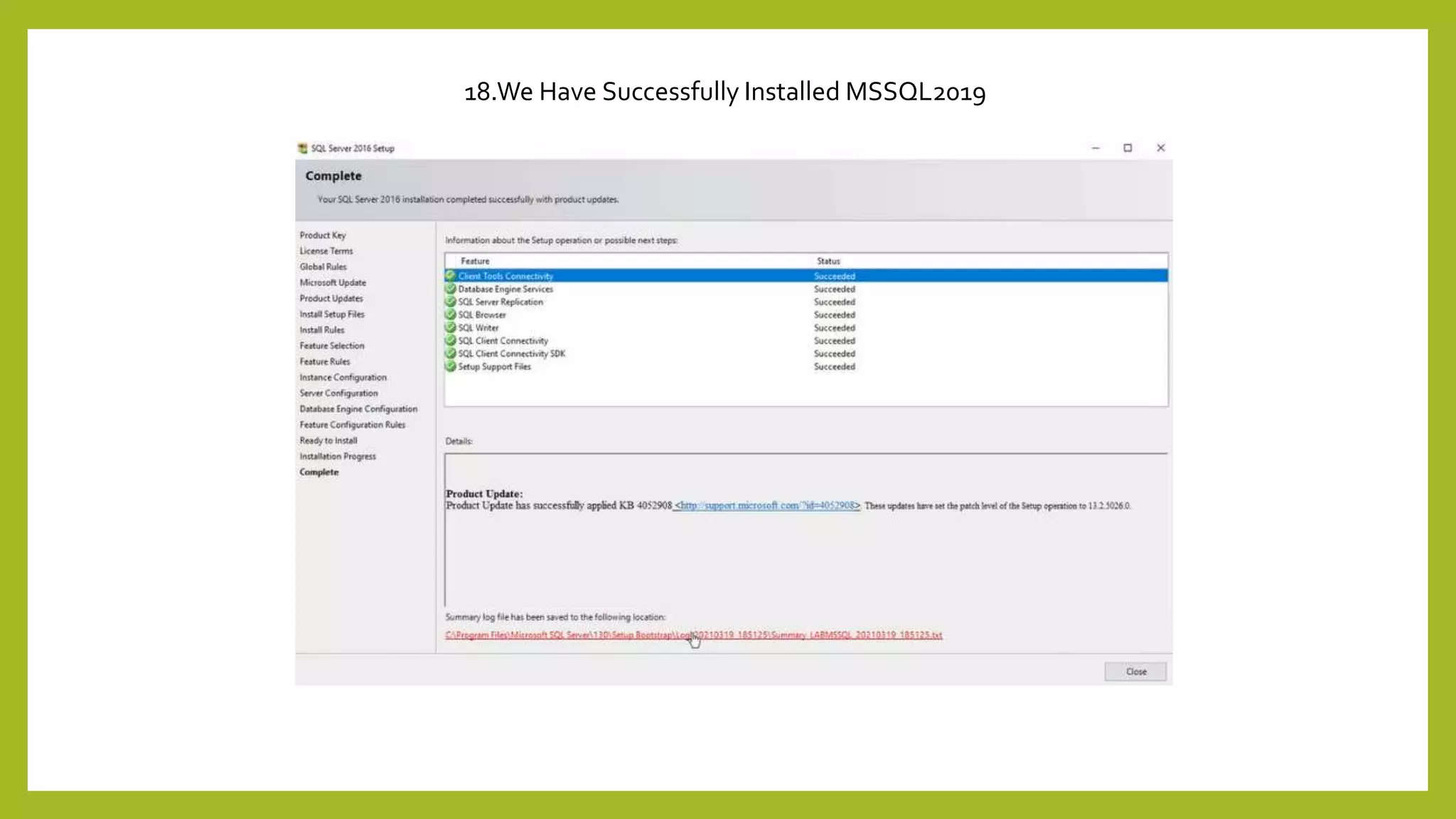
Task: Click green check icon beside Client Tools Connectivity
Action: pyautogui.click(x=450, y=275)
